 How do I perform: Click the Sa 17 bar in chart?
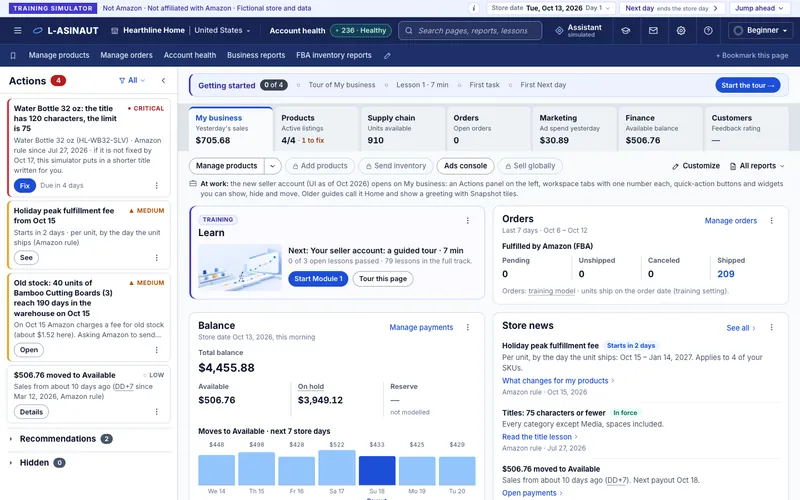click(x=337, y=467)
